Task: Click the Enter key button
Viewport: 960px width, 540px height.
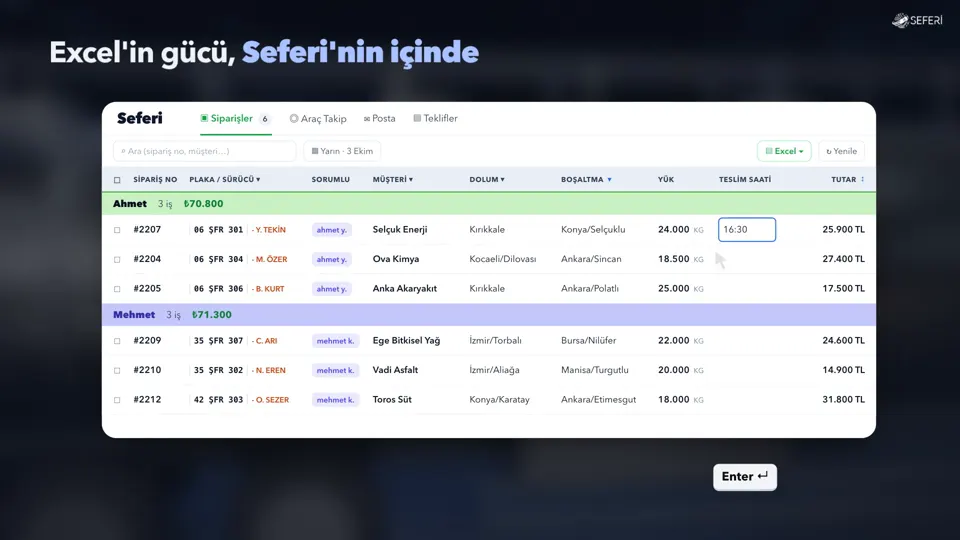Action: 744,477
